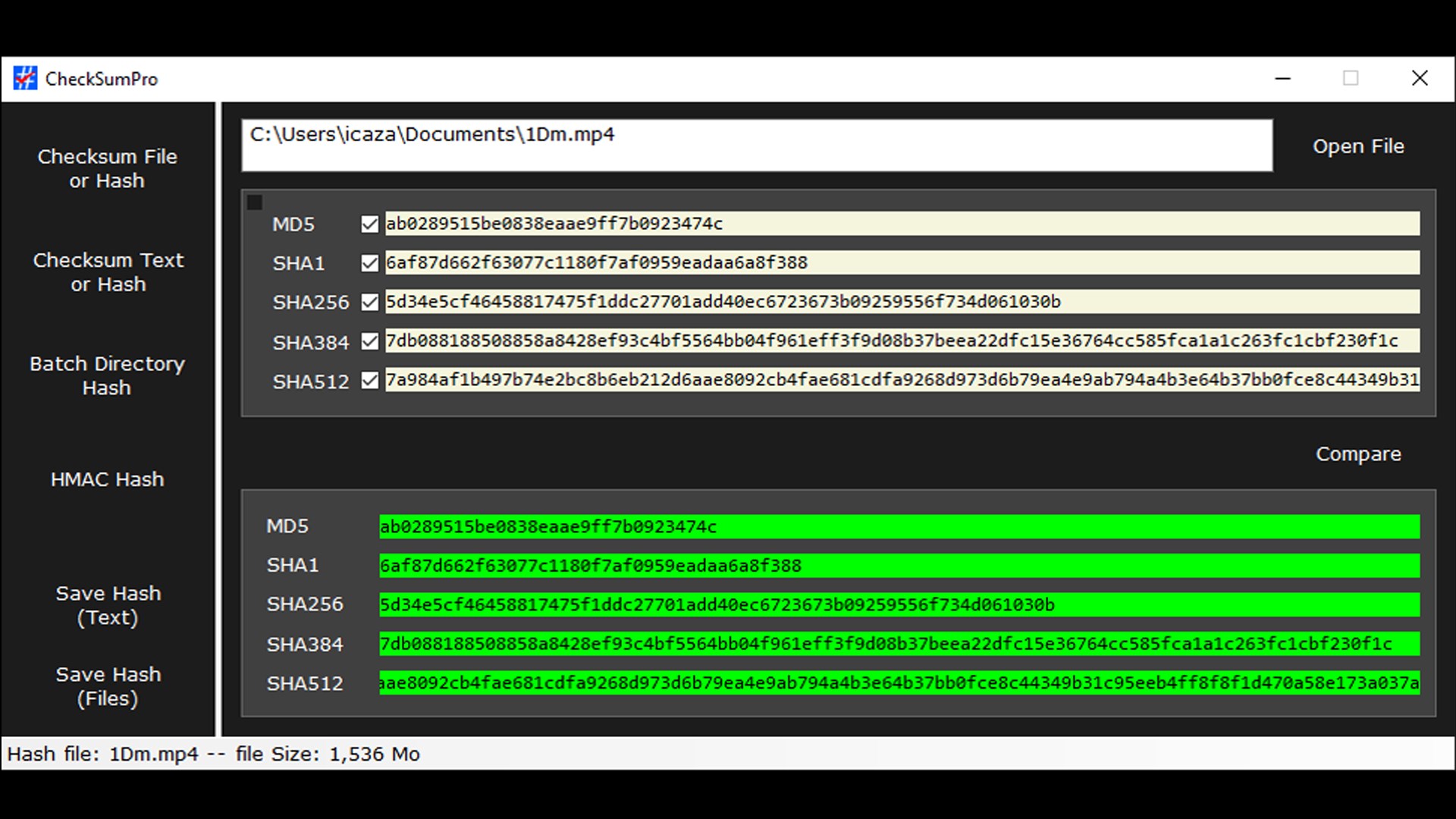Close the CheckSumPro window
The height and width of the screenshot is (819, 1456).
click(x=1420, y=78)
